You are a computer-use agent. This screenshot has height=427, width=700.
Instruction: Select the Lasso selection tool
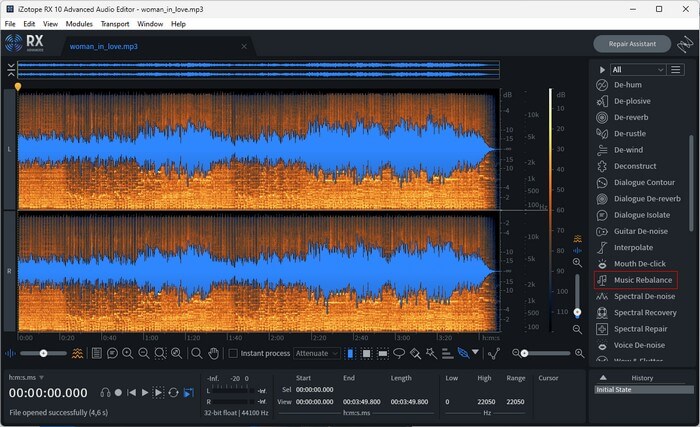point(399,354)
